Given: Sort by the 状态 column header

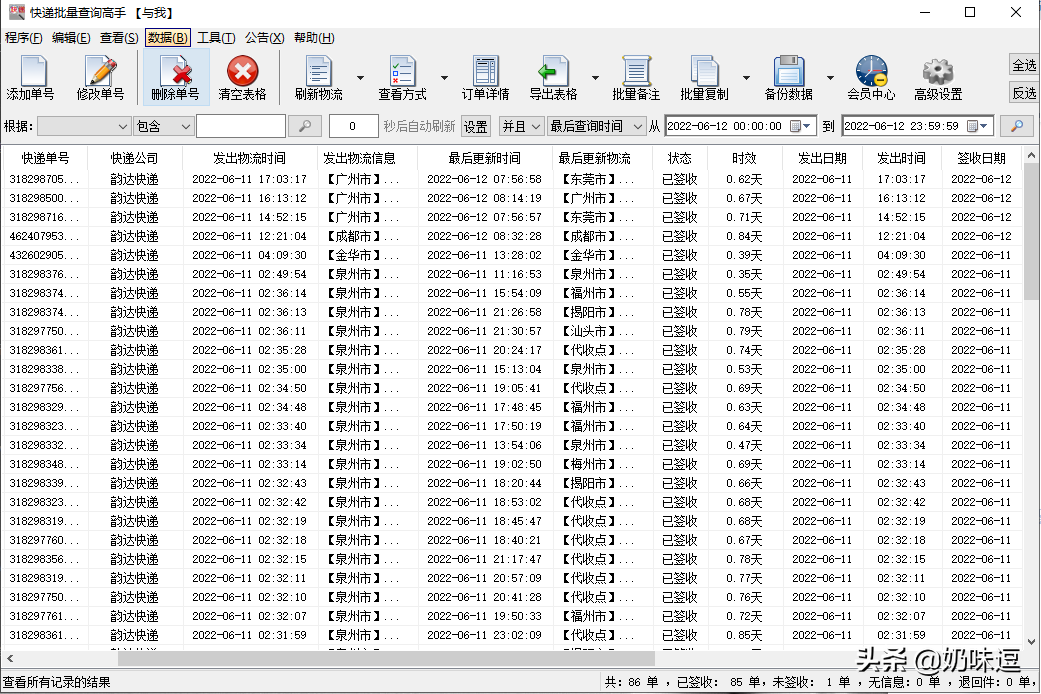Looking at the screenshot, I should coord(680,158).
